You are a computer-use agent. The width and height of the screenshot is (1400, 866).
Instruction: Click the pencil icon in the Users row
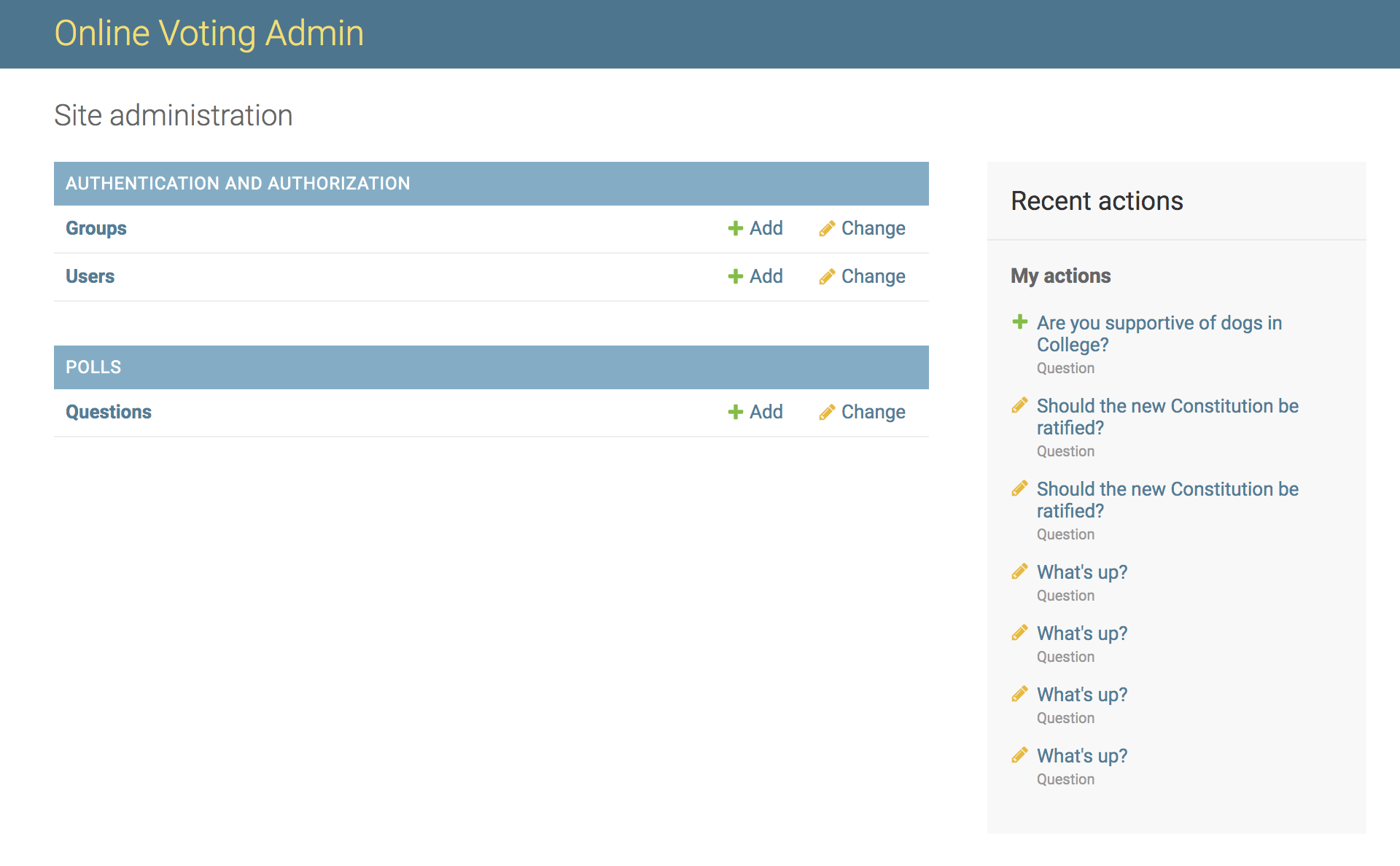[826, 277]
